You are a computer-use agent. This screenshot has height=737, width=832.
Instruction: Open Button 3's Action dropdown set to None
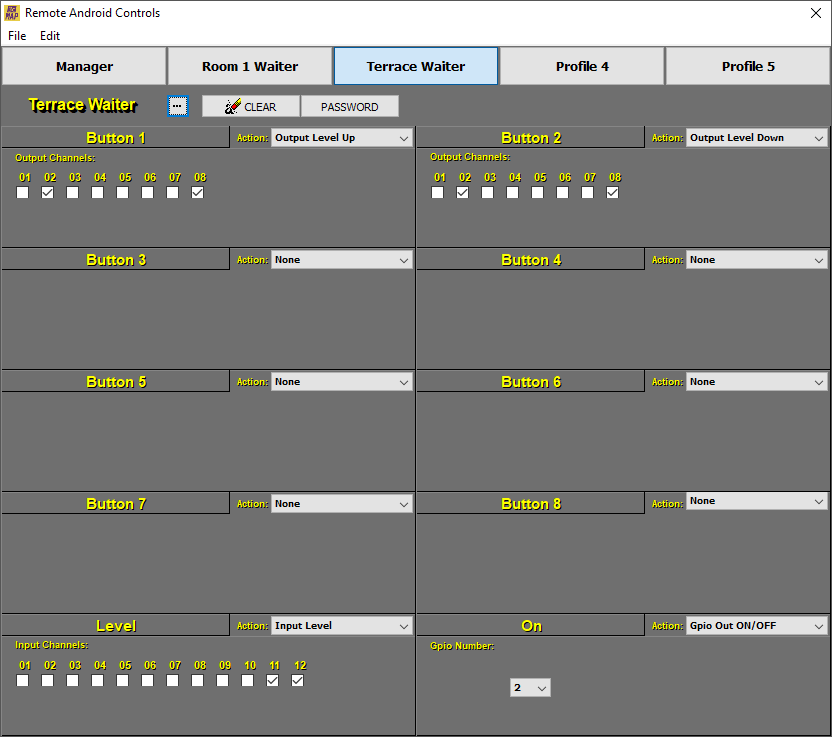[341, 259]
